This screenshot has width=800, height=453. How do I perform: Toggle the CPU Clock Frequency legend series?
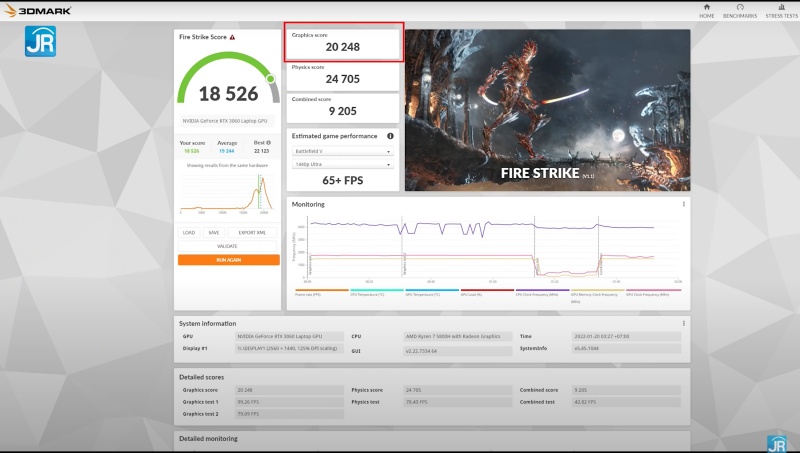click(542, 292)
